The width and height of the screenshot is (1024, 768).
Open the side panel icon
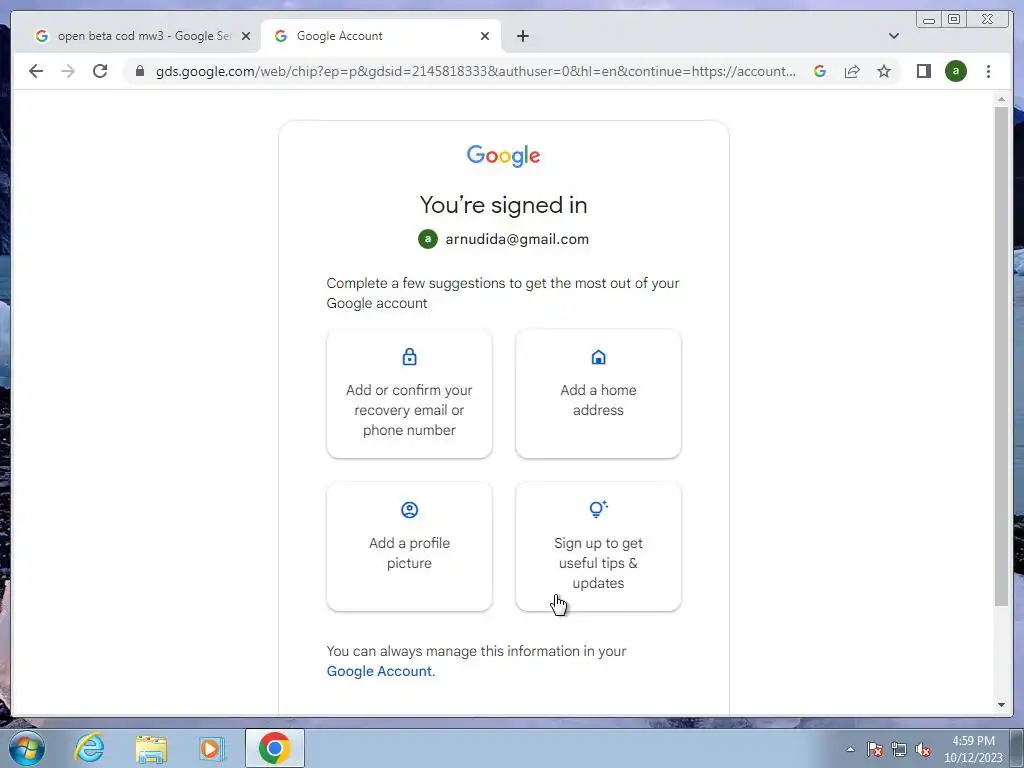(x=923, y=71)
